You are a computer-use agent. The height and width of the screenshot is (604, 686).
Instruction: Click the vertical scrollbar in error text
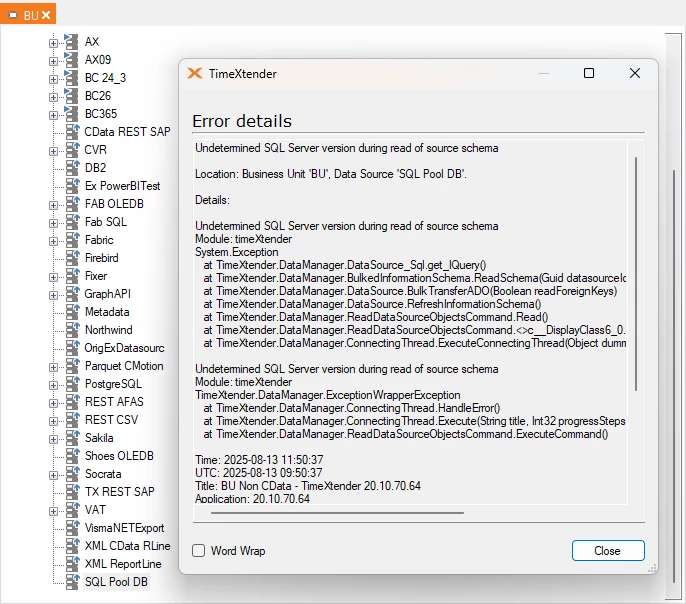click(x=636, y=274)
